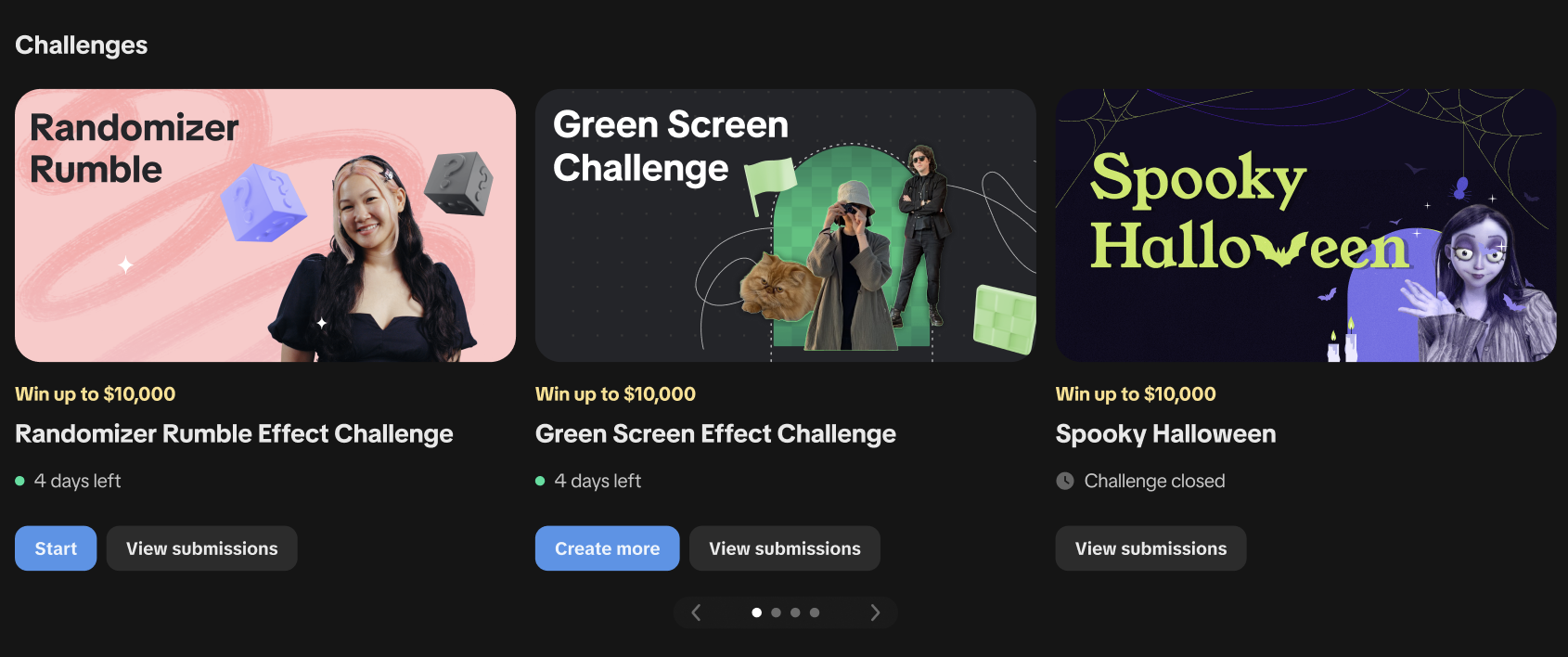This screenshot has height=657, width=1568.
Task: Open the Spooky Halloween banner thumbnail
Action: click(1306, 225)
